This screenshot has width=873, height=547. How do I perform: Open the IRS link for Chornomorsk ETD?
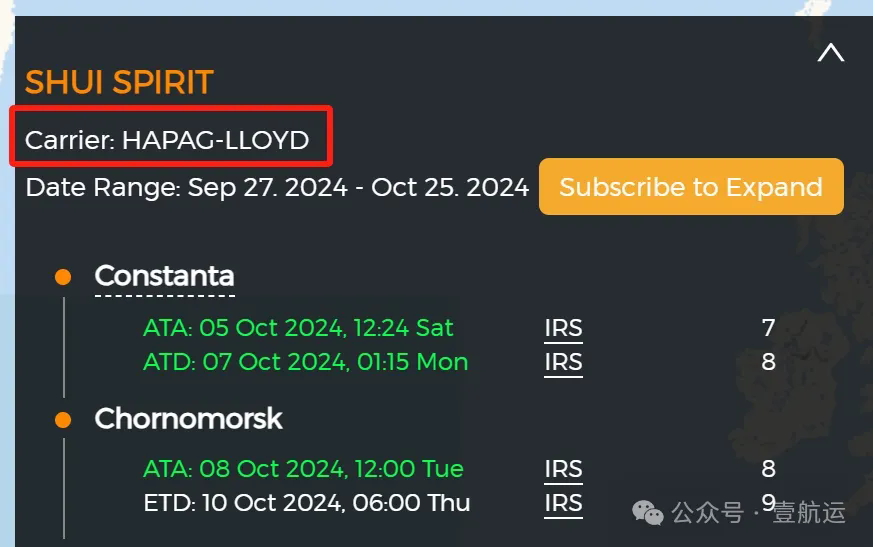[x=563, y=504]
